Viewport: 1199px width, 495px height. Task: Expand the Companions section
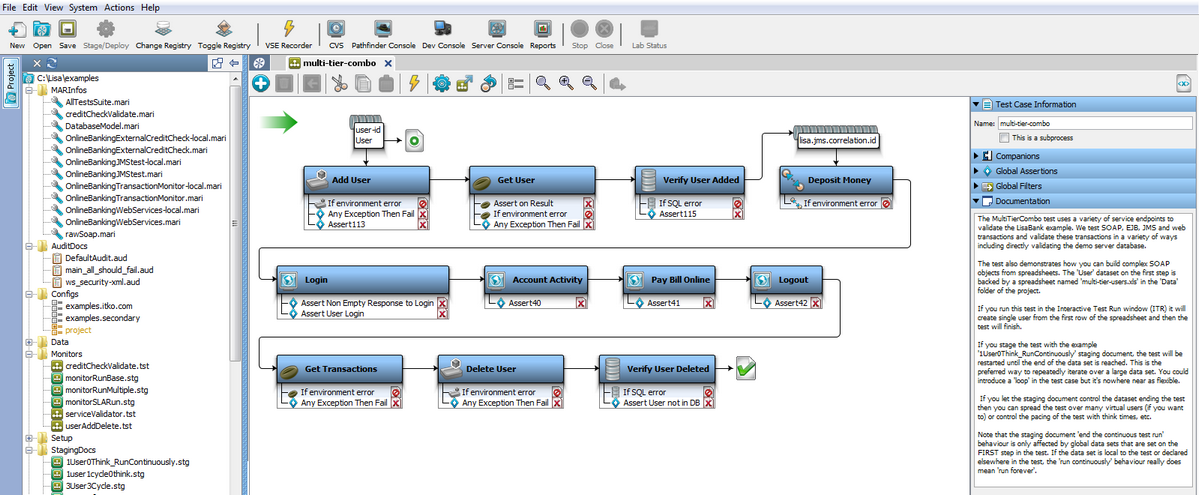coord(977,155)
